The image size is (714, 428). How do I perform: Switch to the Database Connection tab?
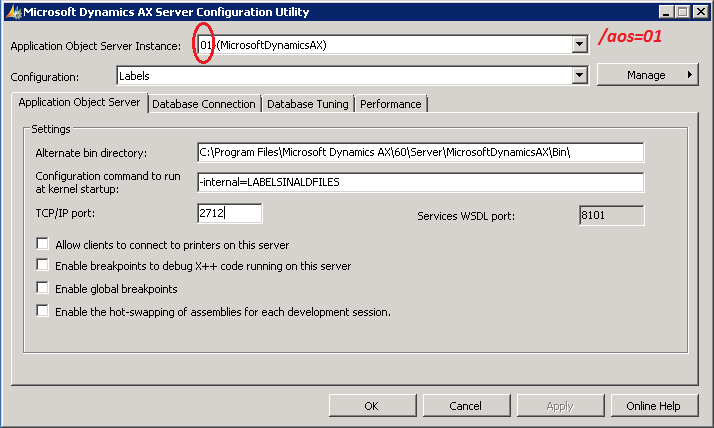coord(204,104)
